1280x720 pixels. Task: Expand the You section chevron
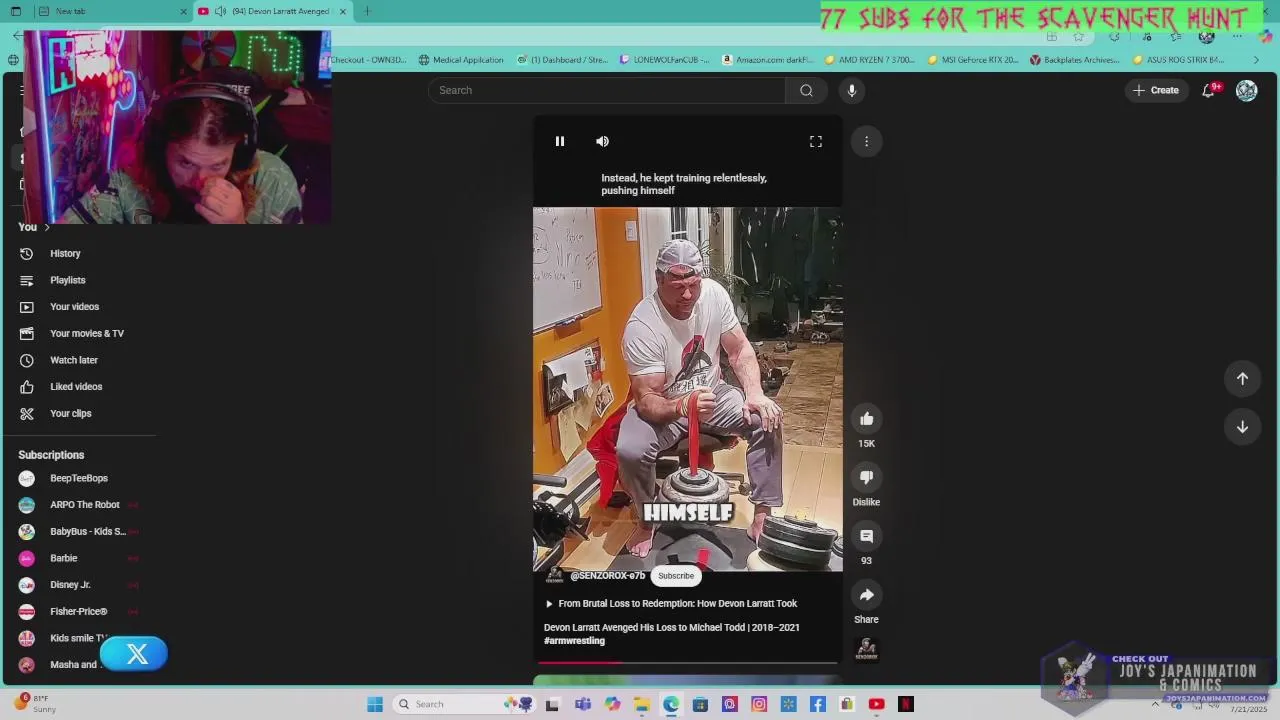[46, 227]
